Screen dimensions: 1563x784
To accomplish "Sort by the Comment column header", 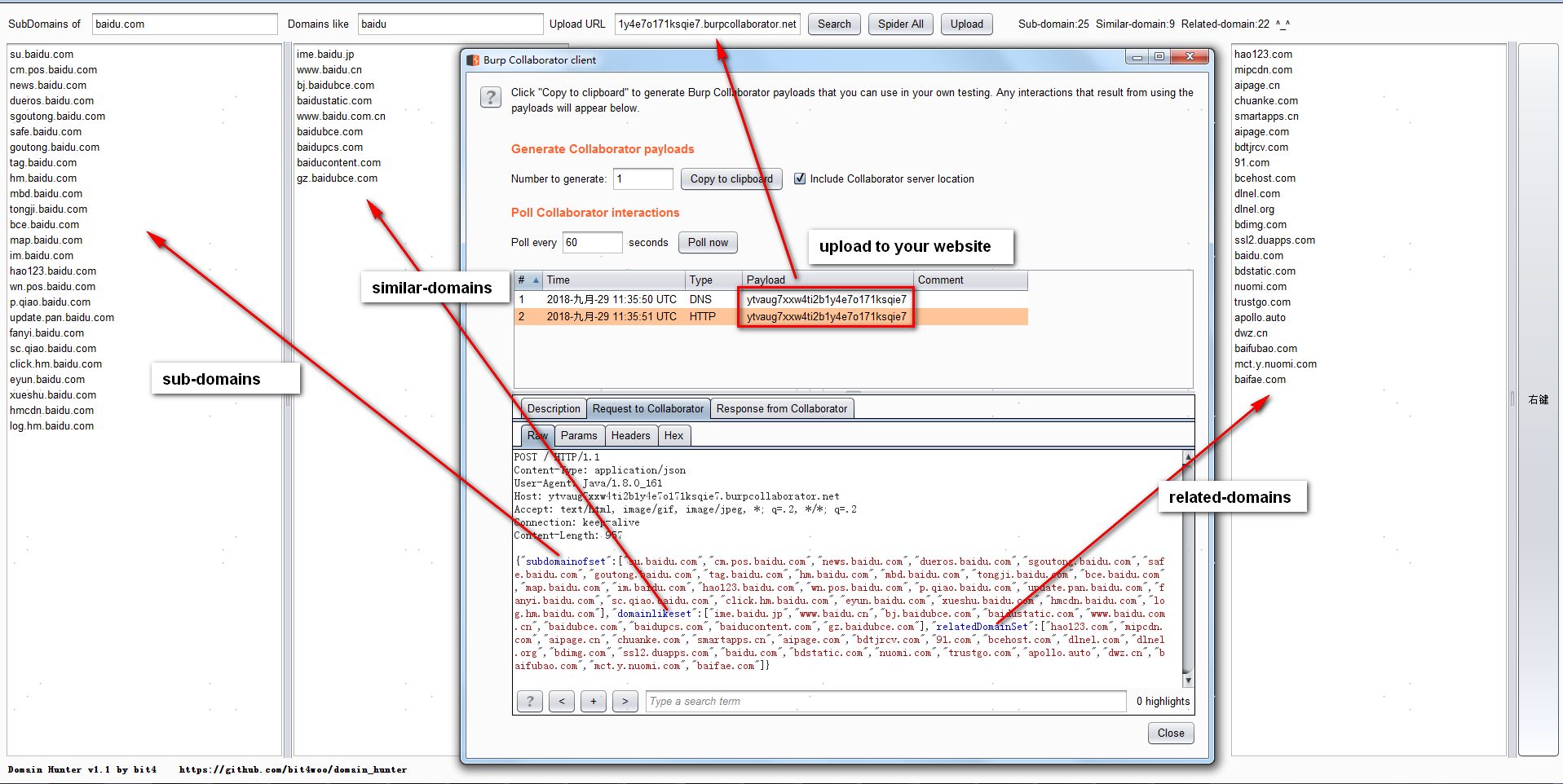I will [x=971, y=280].
